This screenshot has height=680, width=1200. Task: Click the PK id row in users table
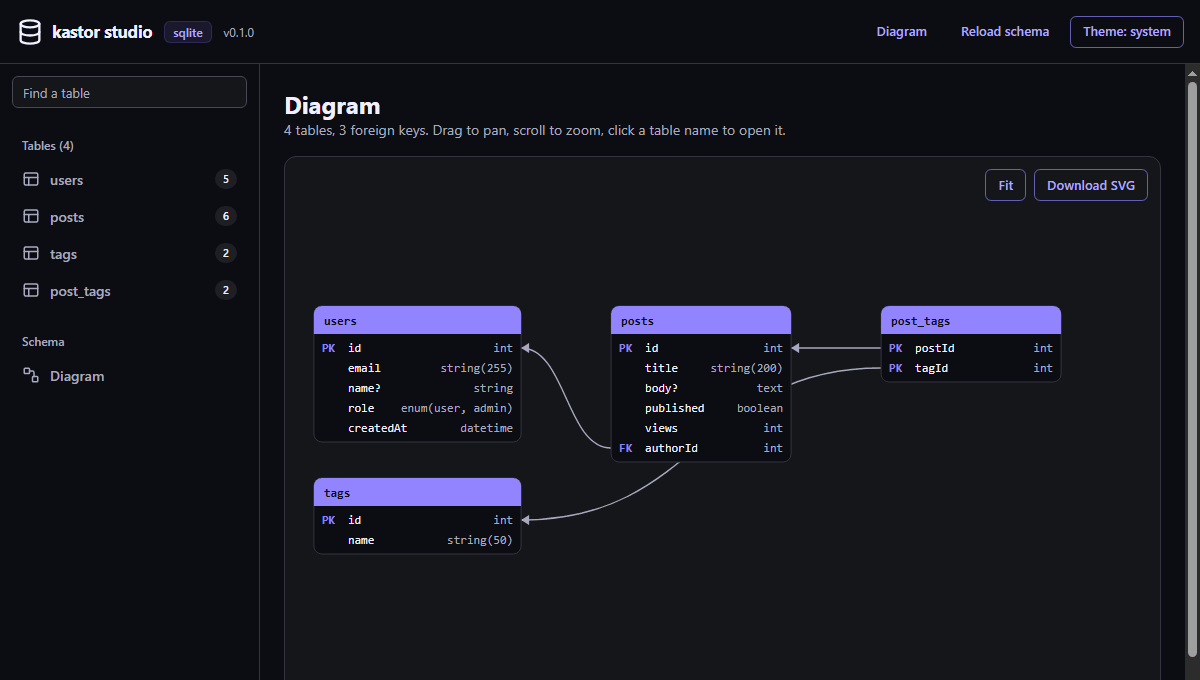tap(417, 348)
